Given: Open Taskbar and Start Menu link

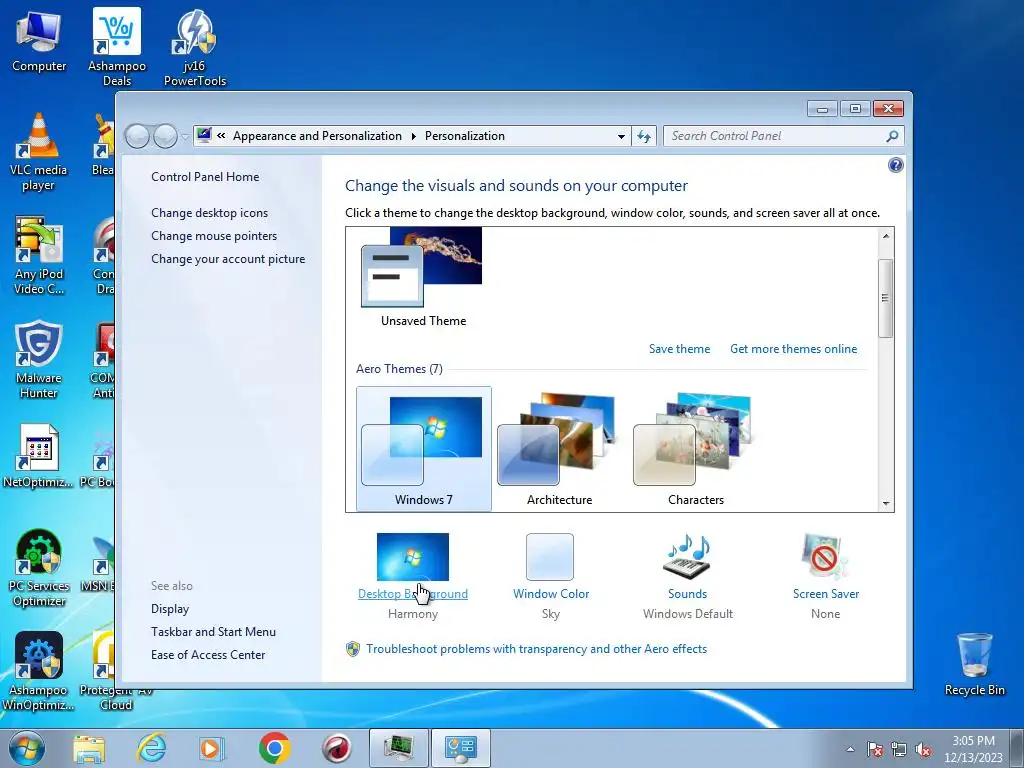Looking at the screenshot, I should [214, 632].
